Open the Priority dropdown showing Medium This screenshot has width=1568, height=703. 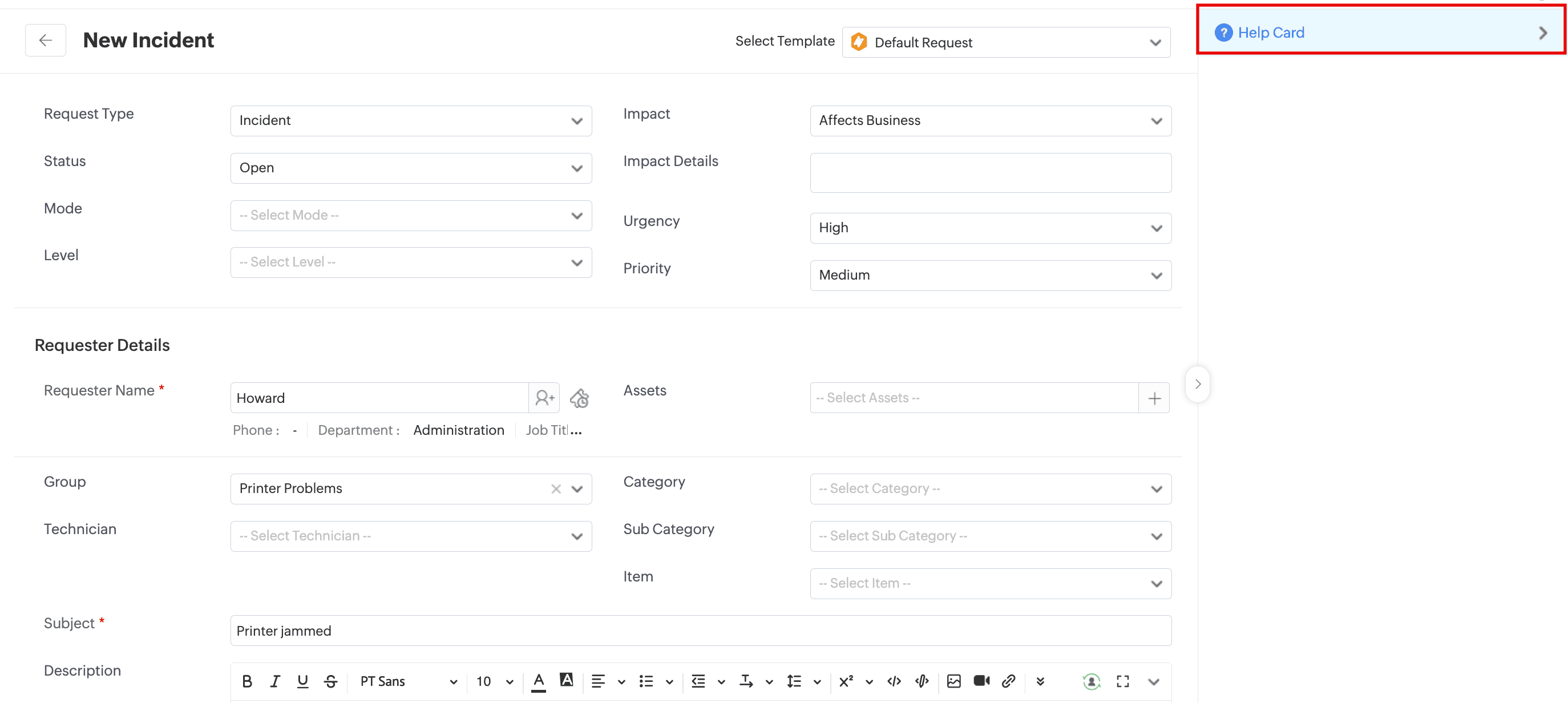pos(990,275)
